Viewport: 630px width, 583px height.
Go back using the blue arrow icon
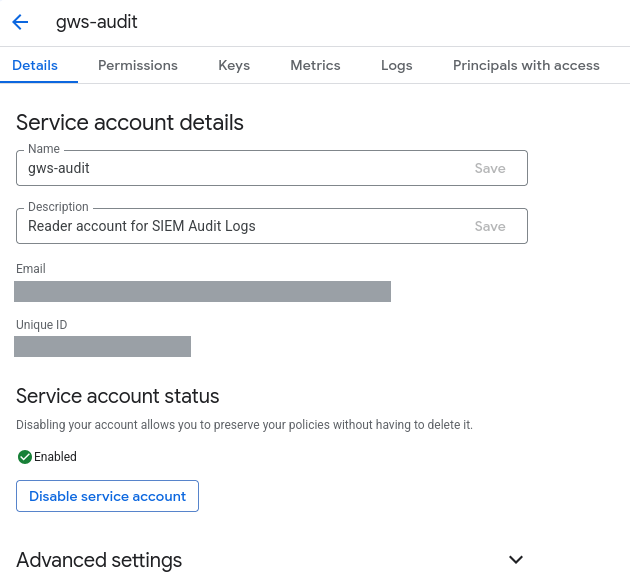pos(20,22)
